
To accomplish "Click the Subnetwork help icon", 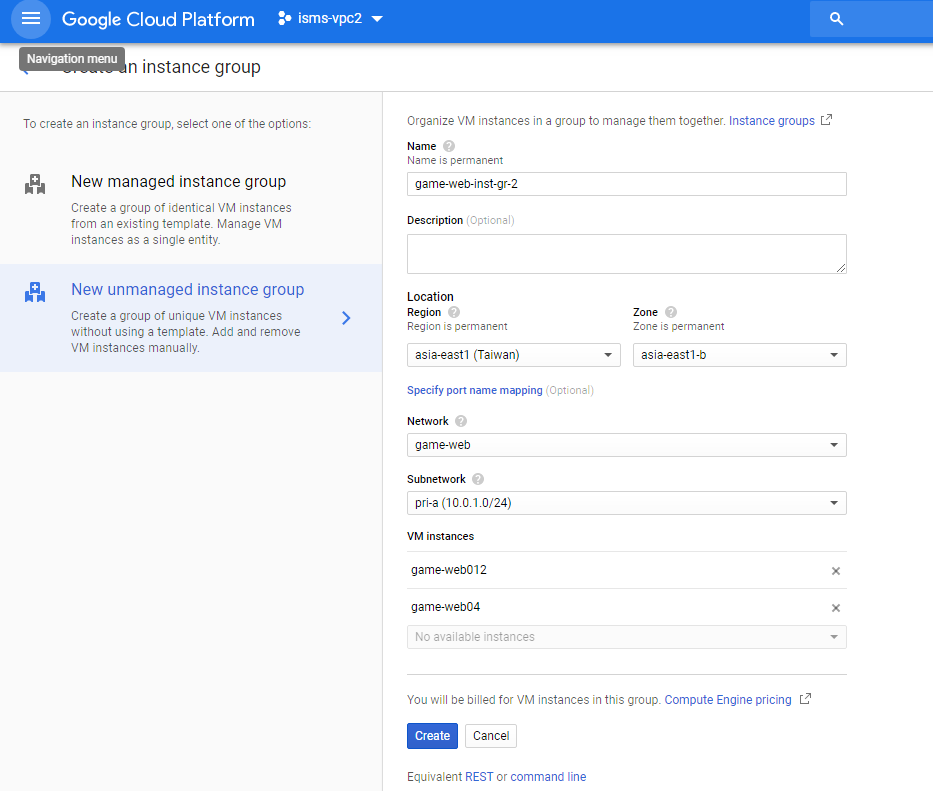I will 478,479.
